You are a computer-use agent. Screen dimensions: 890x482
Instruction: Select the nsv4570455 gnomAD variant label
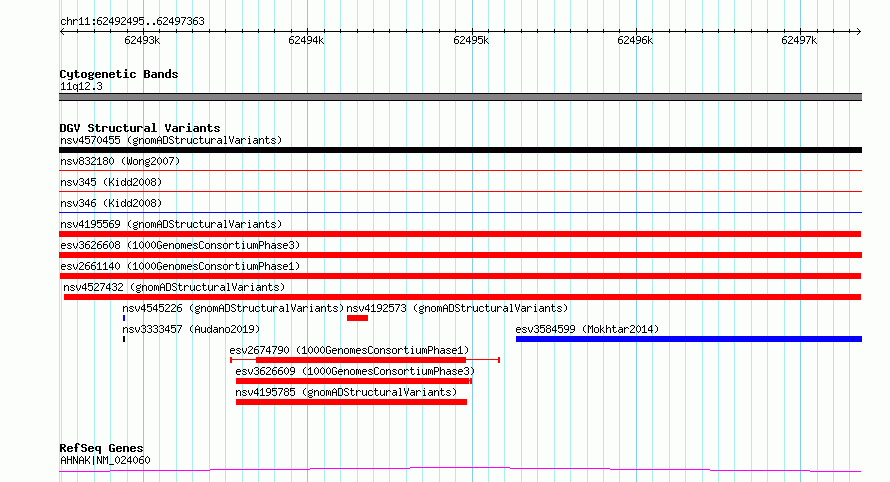tap(171, 140)
